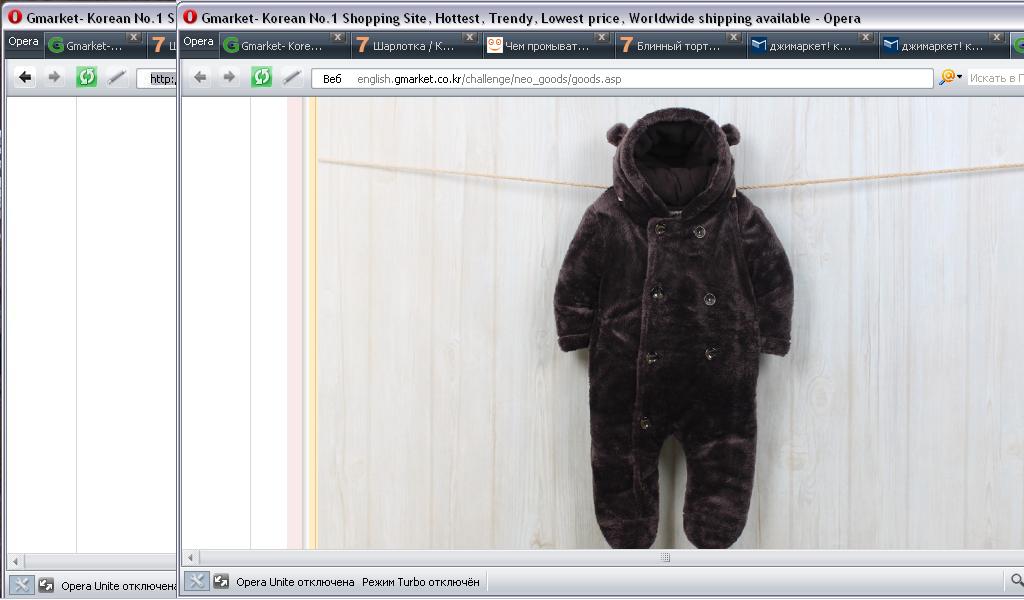The width and height of the screenshot is (1024, 600).
Task: Click Режим Turbo отключён status button
Action: coord(421,582)
